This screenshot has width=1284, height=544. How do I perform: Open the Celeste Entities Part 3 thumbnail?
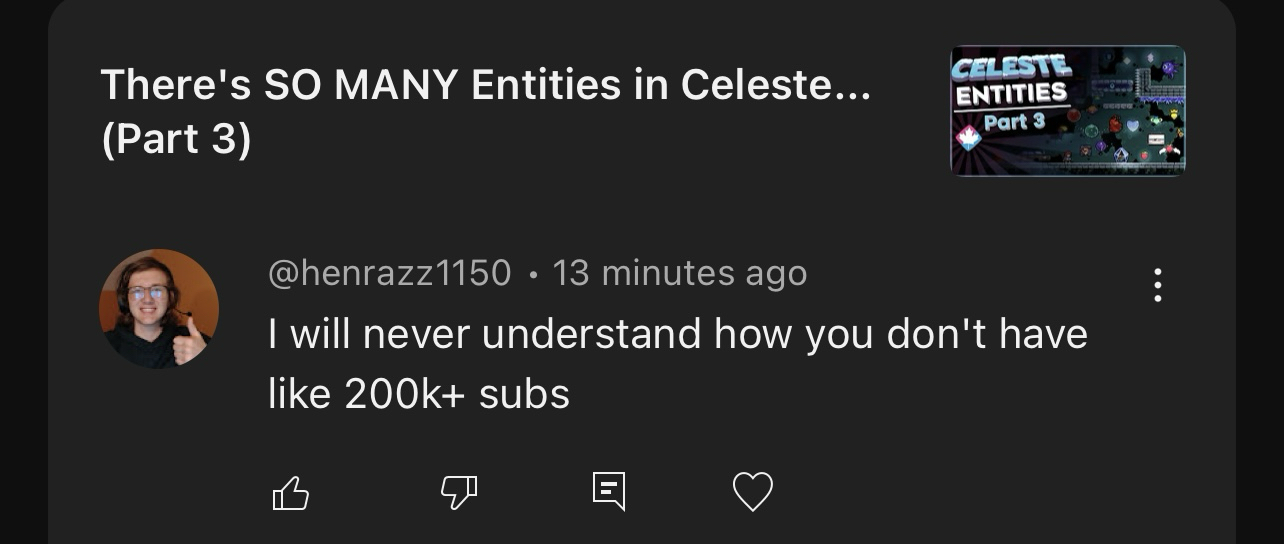[x=1067, y=110]
